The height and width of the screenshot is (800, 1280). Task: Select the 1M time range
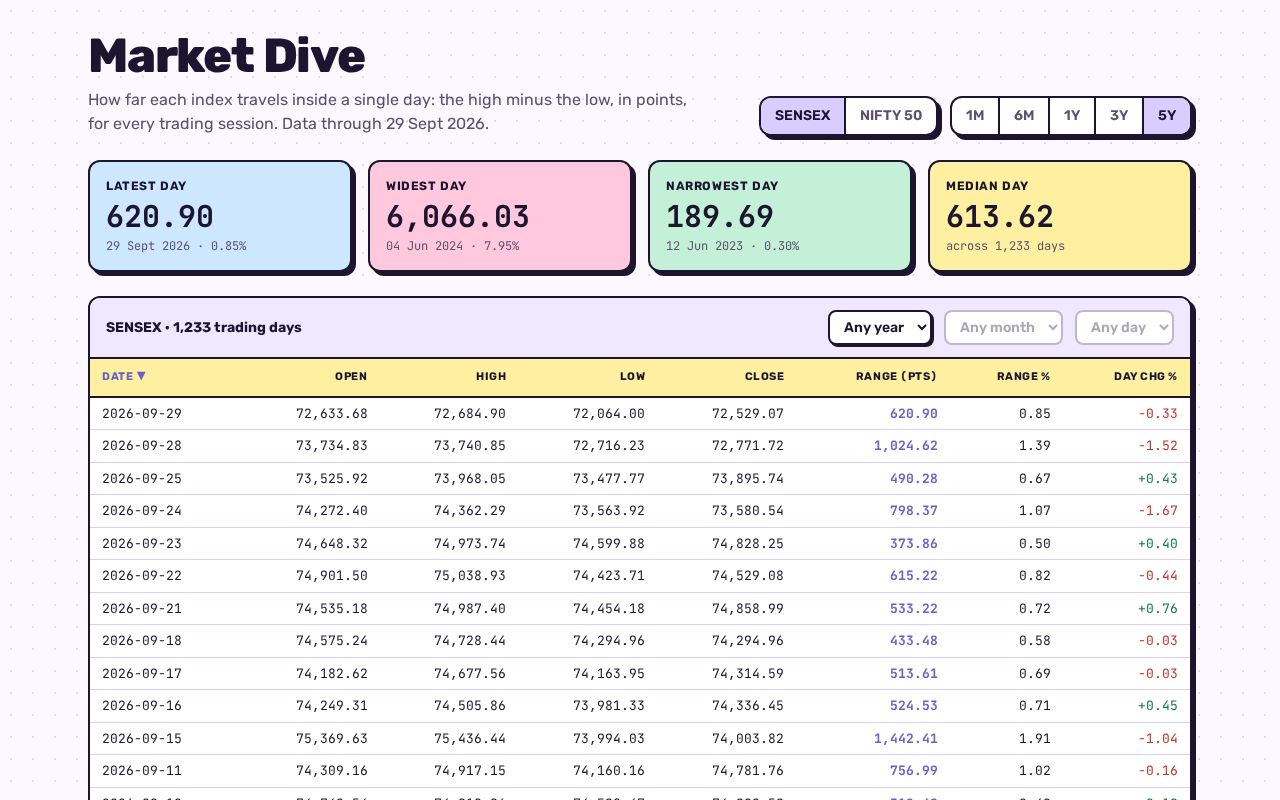click(975, 115)
